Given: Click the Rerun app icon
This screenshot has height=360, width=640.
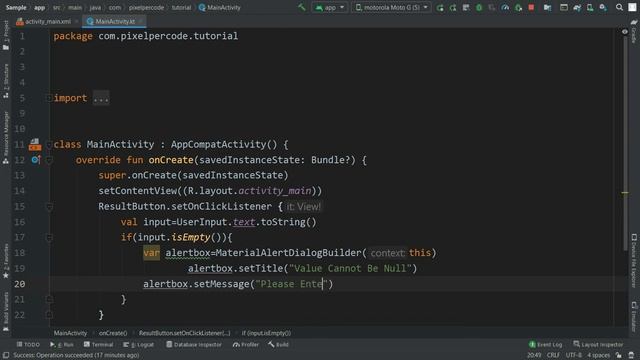Looking at the screenshot, I should point(440,7).
